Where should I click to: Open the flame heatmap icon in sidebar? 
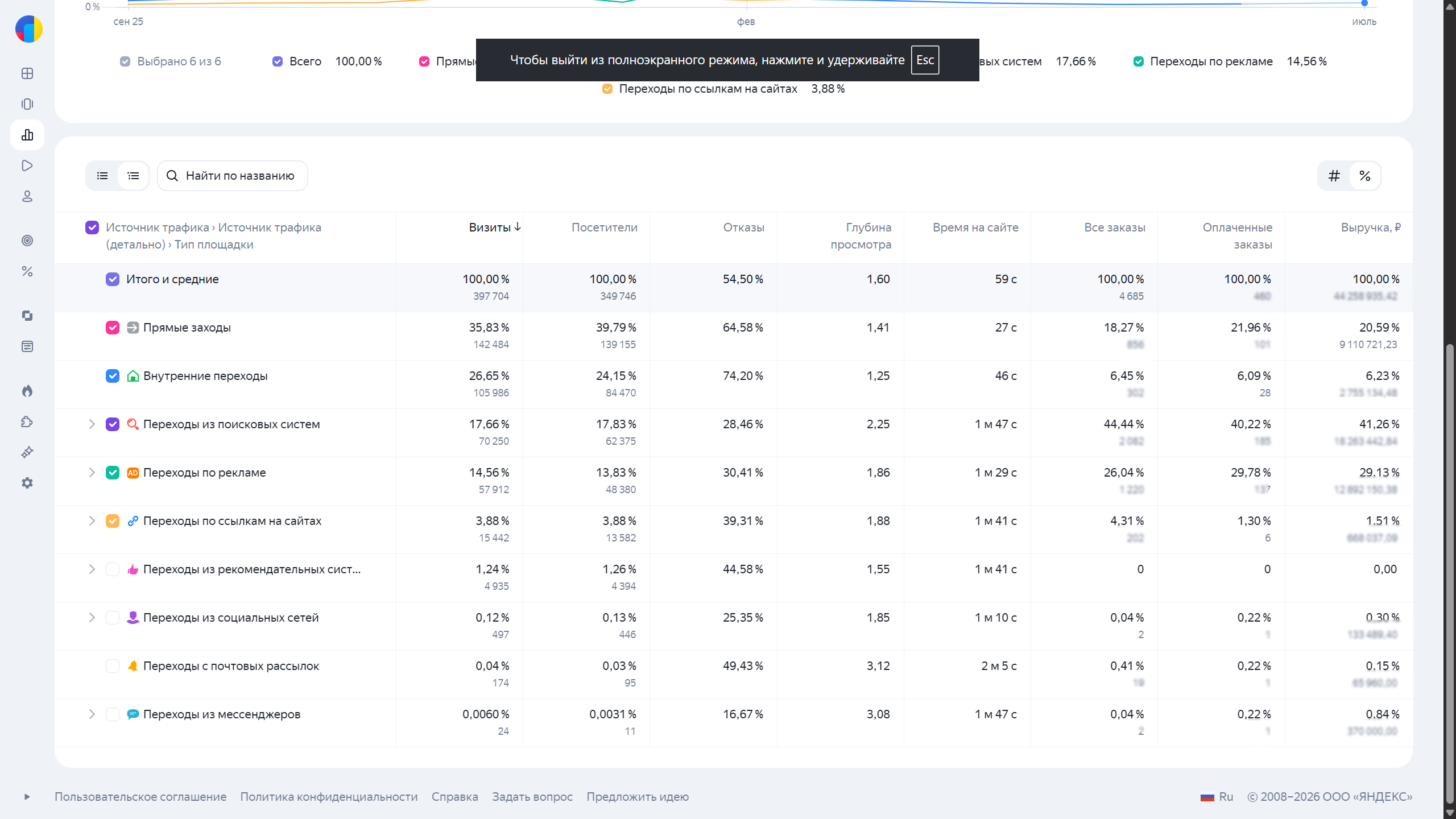(x=27, y=391)
